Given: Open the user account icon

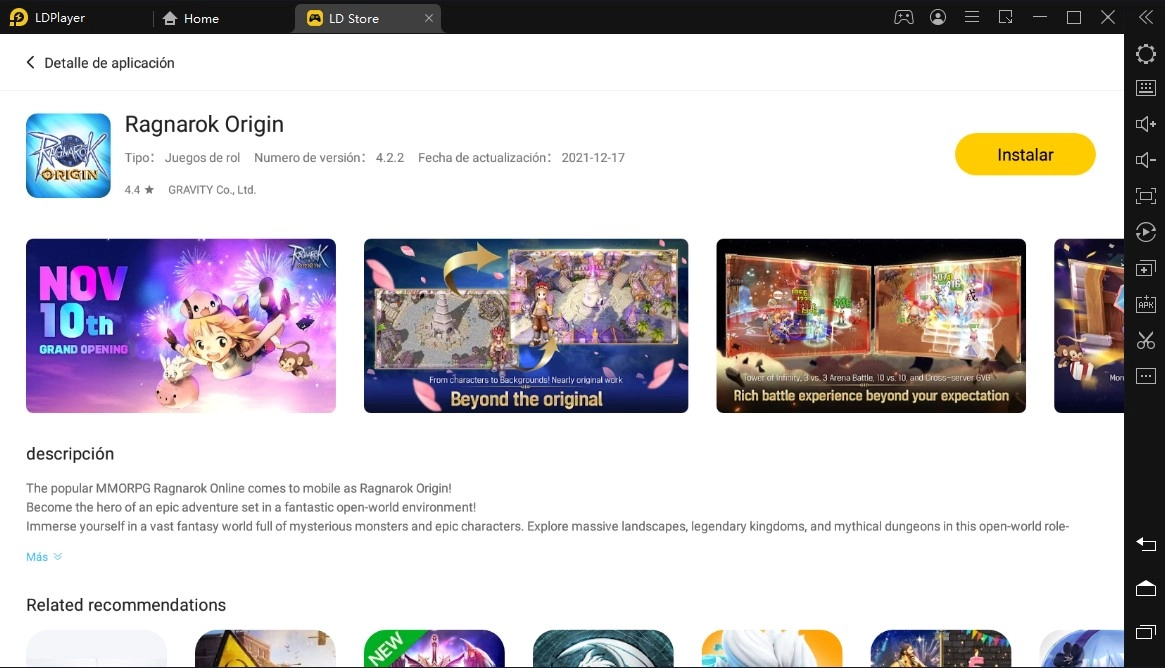Looking at the screenshot, I should (938, 17).
